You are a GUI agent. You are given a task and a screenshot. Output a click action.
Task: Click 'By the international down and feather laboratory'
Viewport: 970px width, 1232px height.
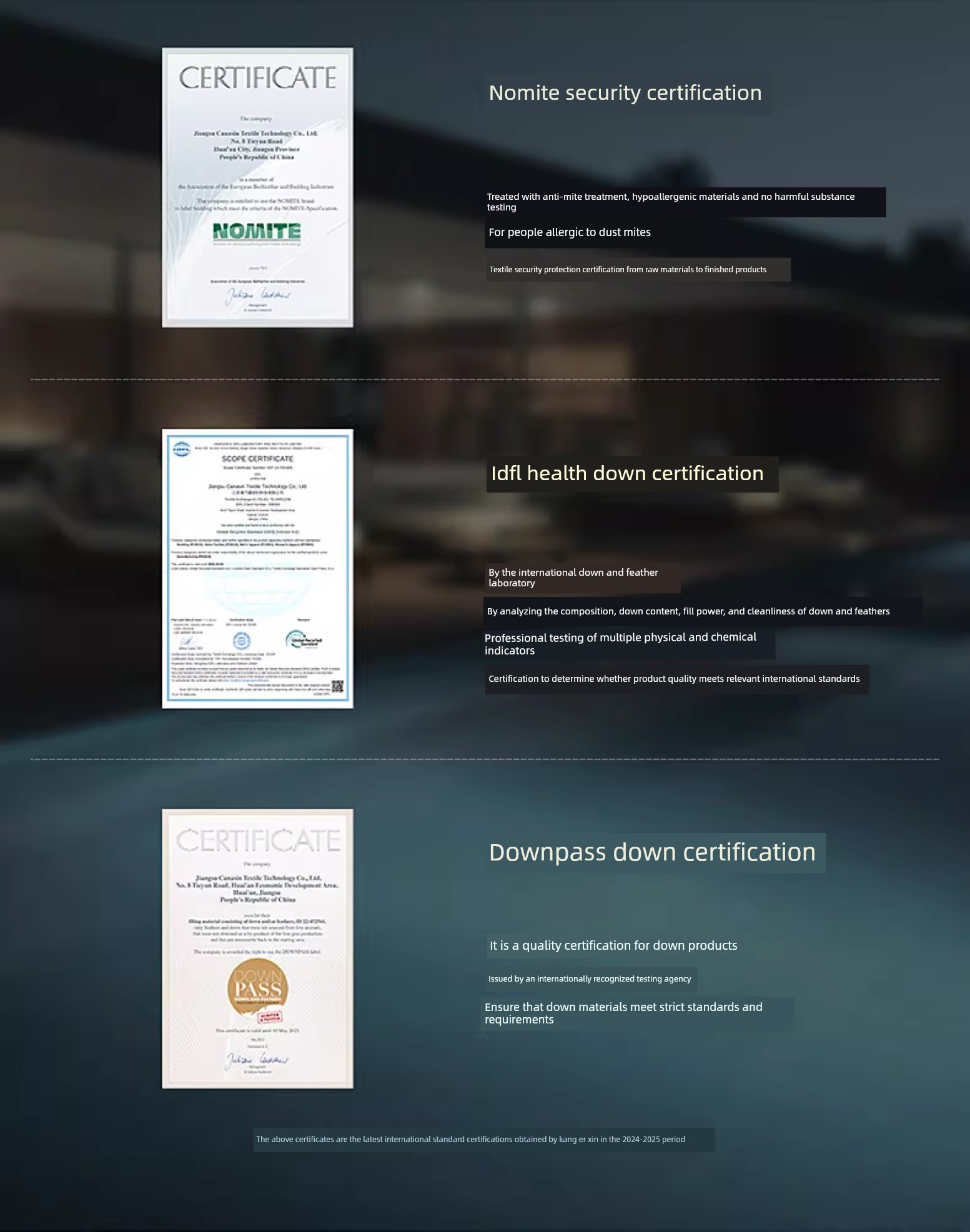click(573, 578)
